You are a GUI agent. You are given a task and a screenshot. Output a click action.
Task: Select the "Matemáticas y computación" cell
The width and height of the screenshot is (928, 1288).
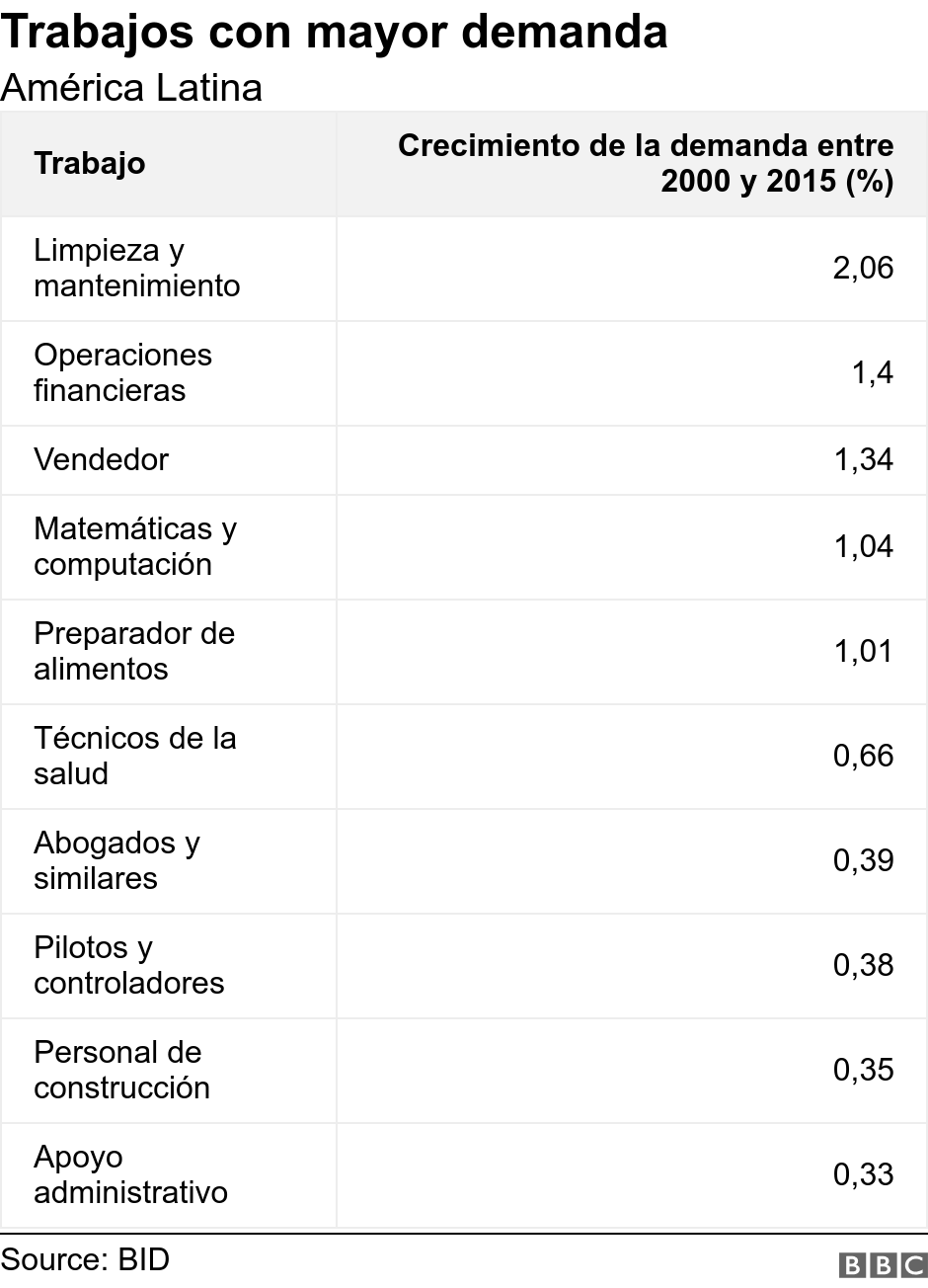[x=134, y=547]
